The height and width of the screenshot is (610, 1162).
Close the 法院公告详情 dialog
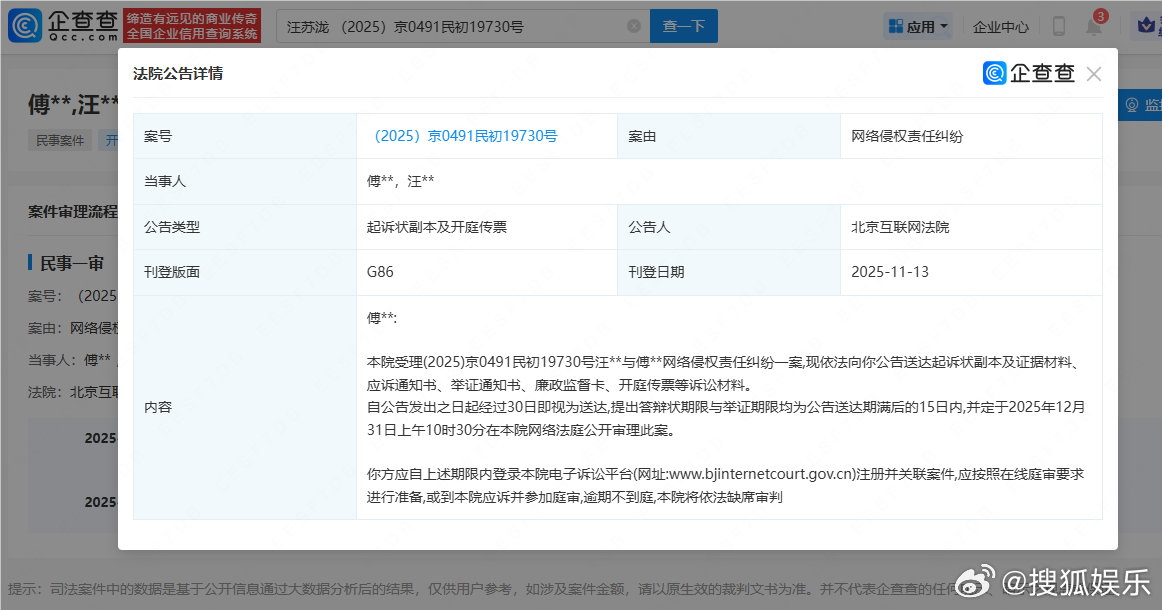click(x=1094, y=73)
